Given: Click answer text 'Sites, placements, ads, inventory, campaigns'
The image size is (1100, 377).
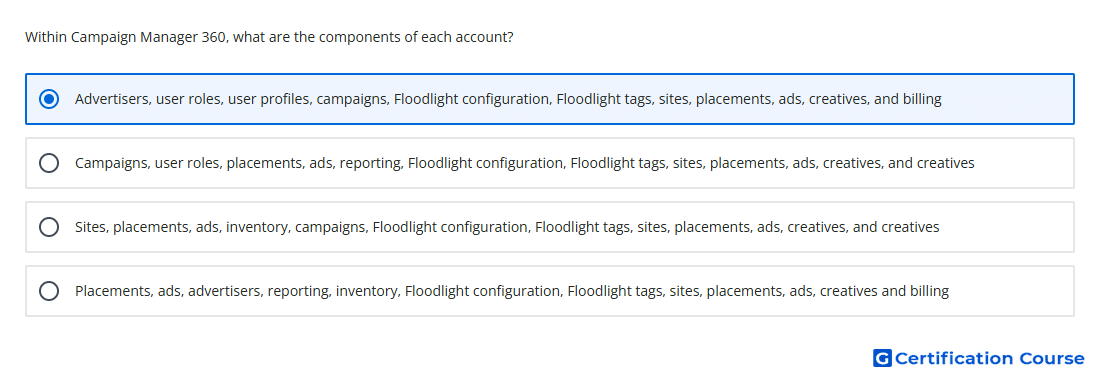Looking at the screenshot, I should click(220, 227).
